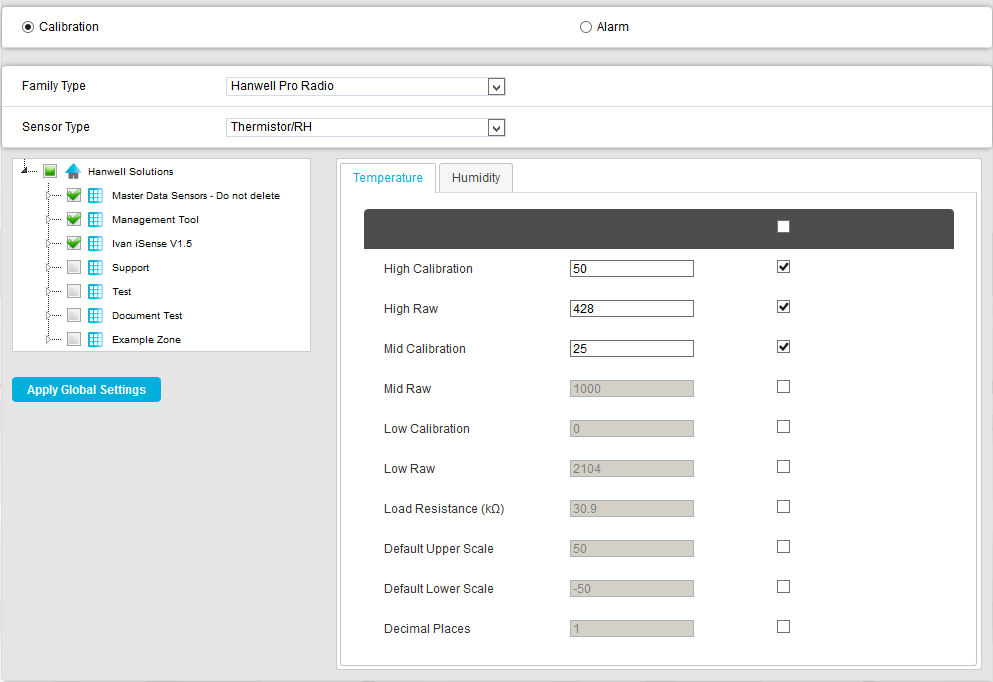Click the Document Test grid icon
This screenshot has height=682, width=993.
coord(96,316)
